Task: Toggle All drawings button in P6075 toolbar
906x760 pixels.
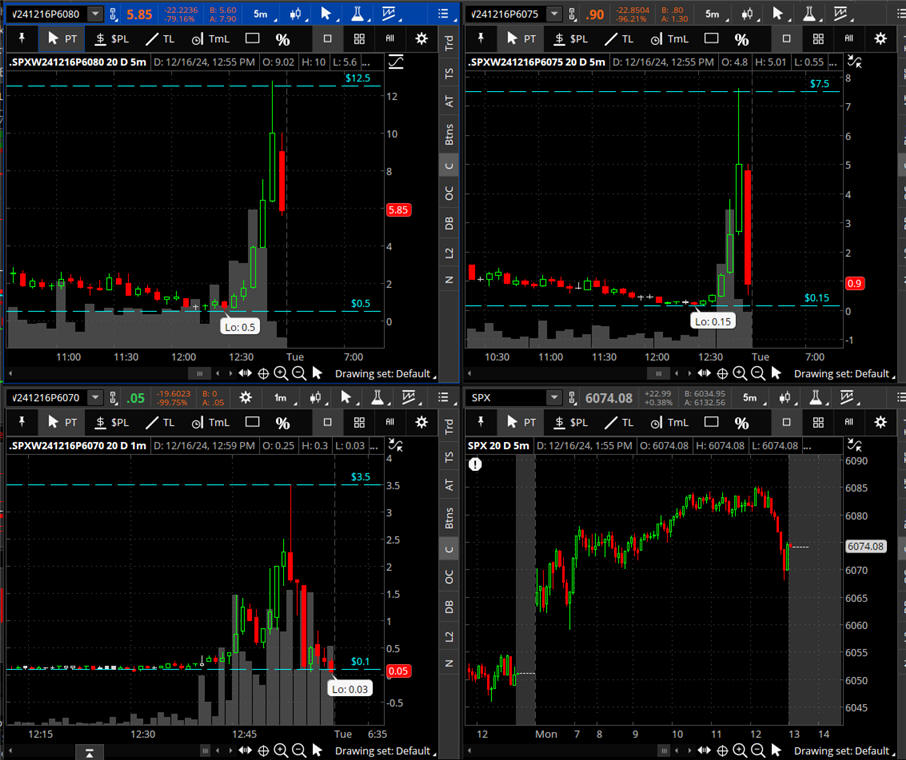Action: [849, 38]
